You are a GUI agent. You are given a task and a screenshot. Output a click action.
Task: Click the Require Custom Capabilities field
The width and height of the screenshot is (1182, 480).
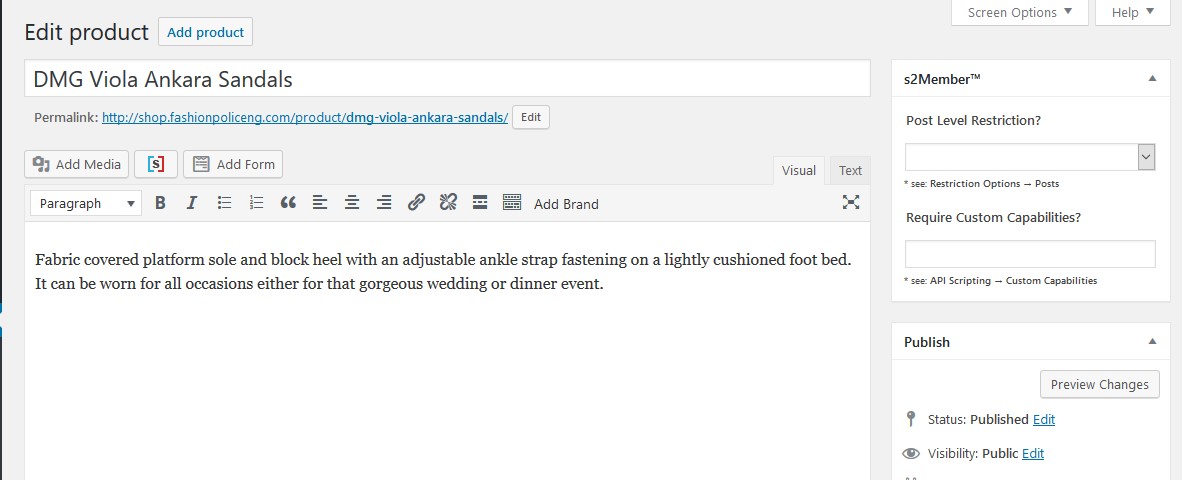(1030, 254)
